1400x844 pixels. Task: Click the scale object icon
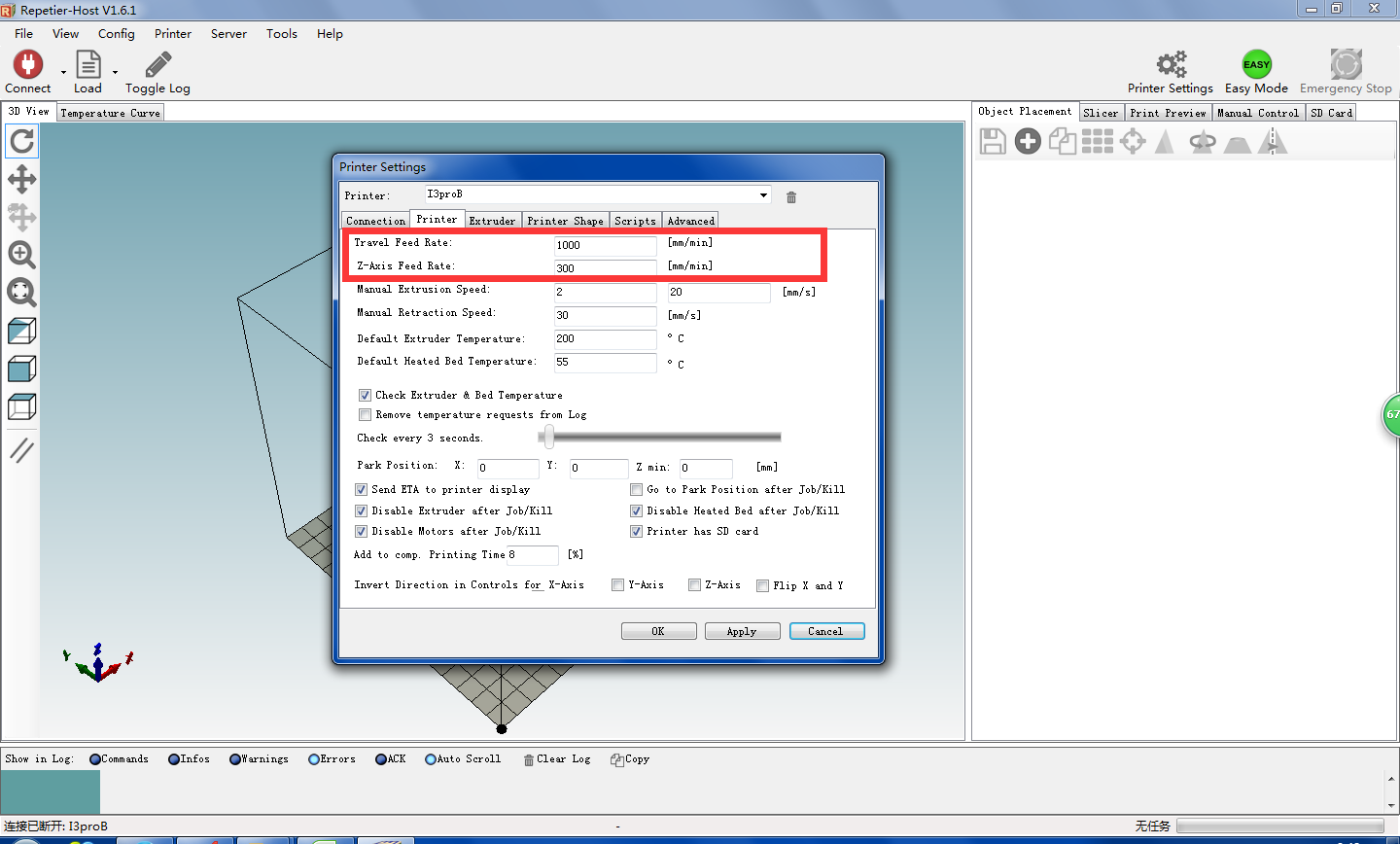(x=1166, y=142)
